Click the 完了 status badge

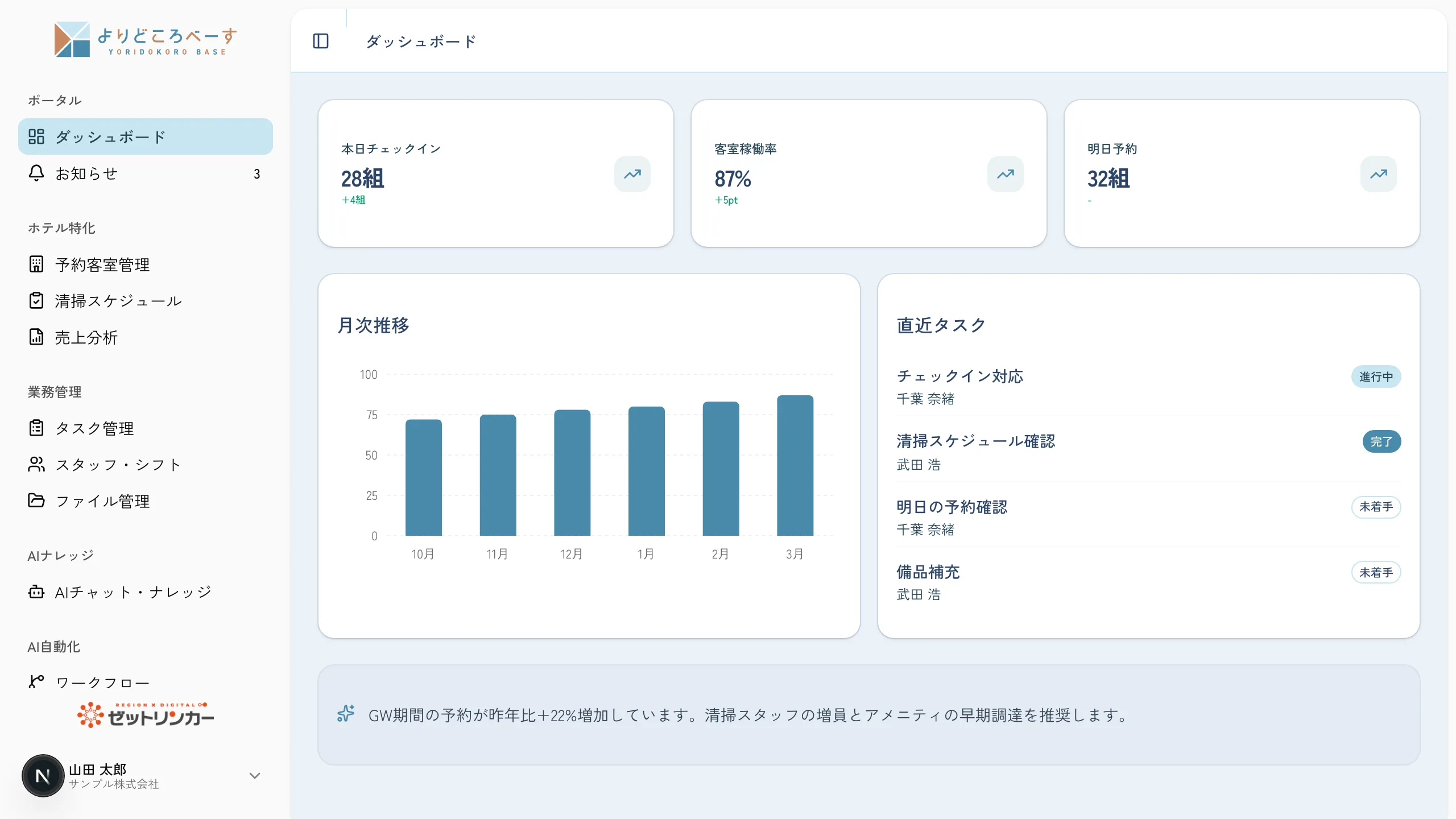click(1381, 441)
